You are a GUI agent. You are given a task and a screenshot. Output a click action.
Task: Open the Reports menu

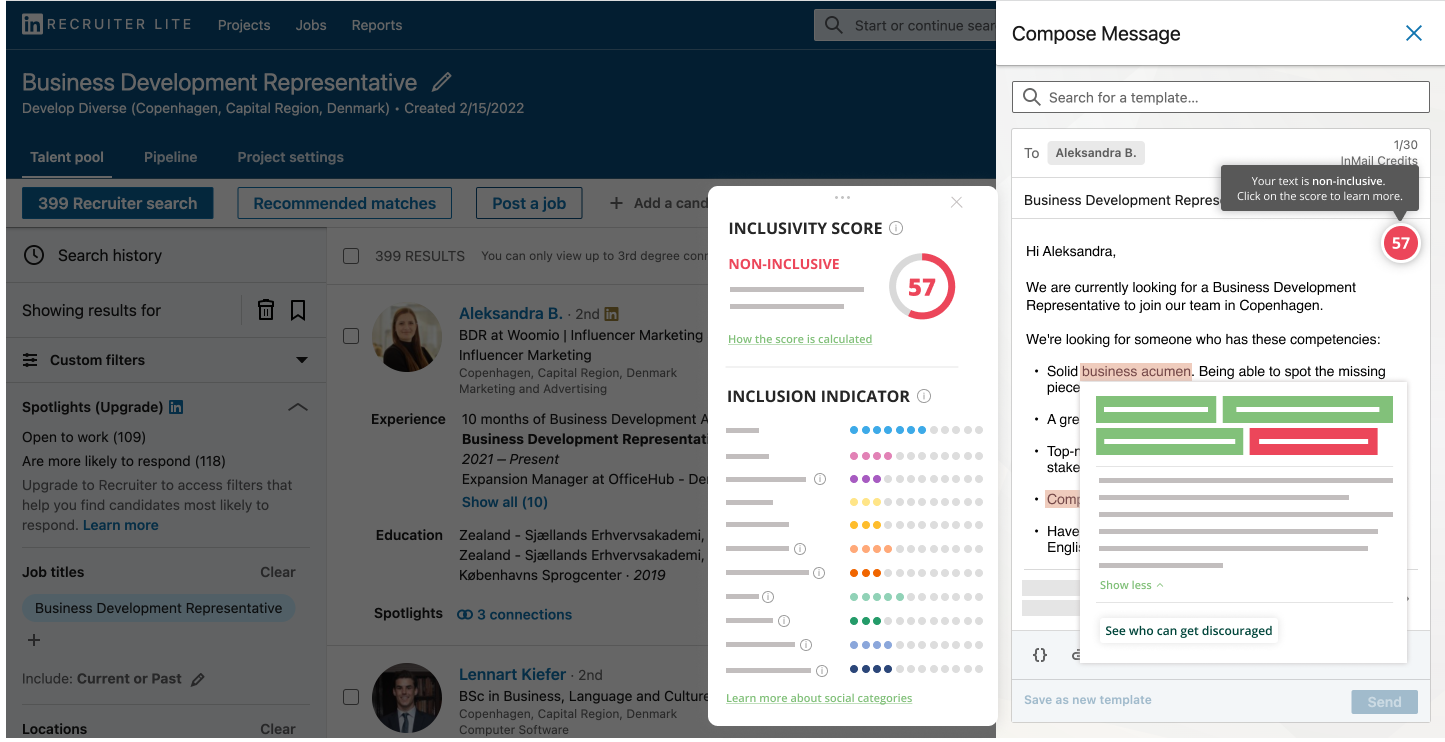click(377, 25)
